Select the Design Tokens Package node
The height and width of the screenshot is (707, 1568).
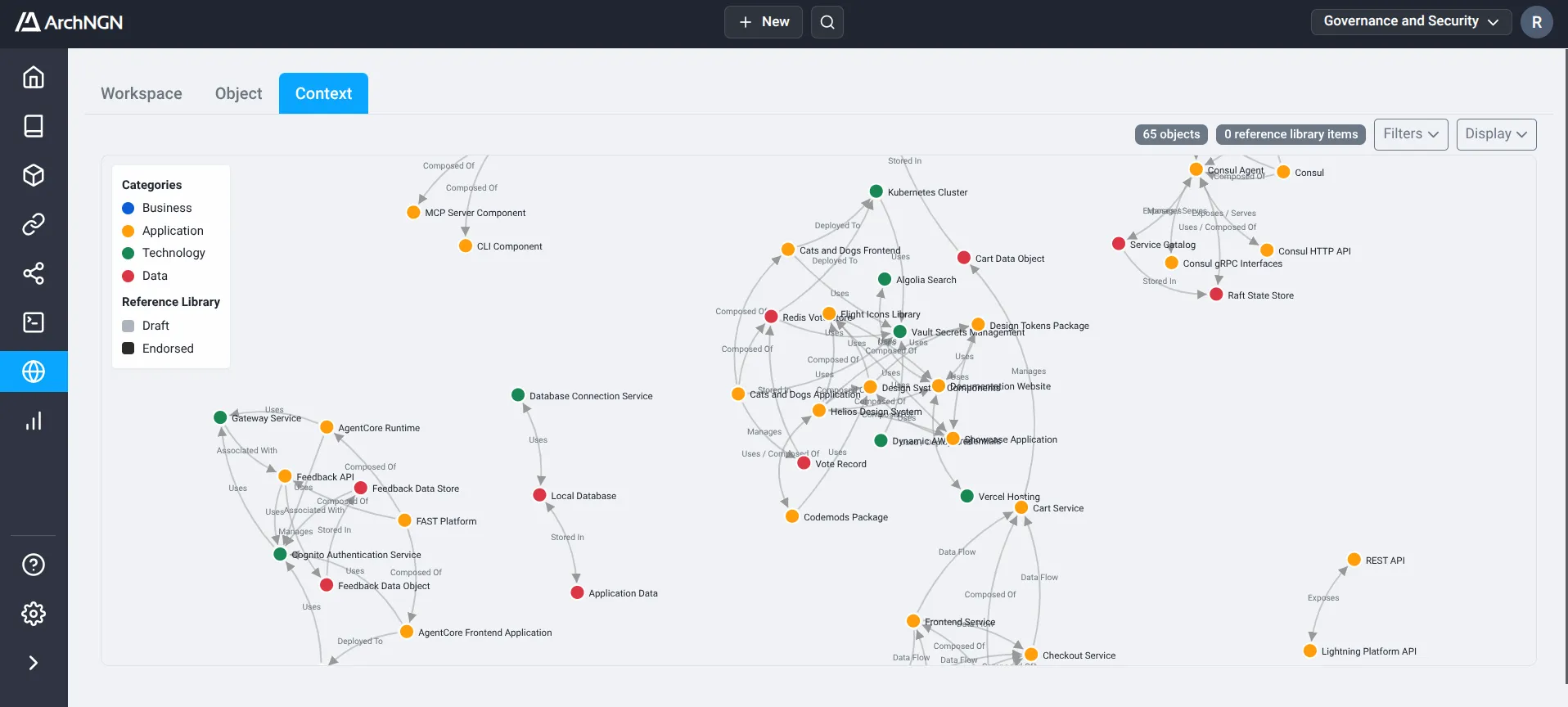(978, 325)
